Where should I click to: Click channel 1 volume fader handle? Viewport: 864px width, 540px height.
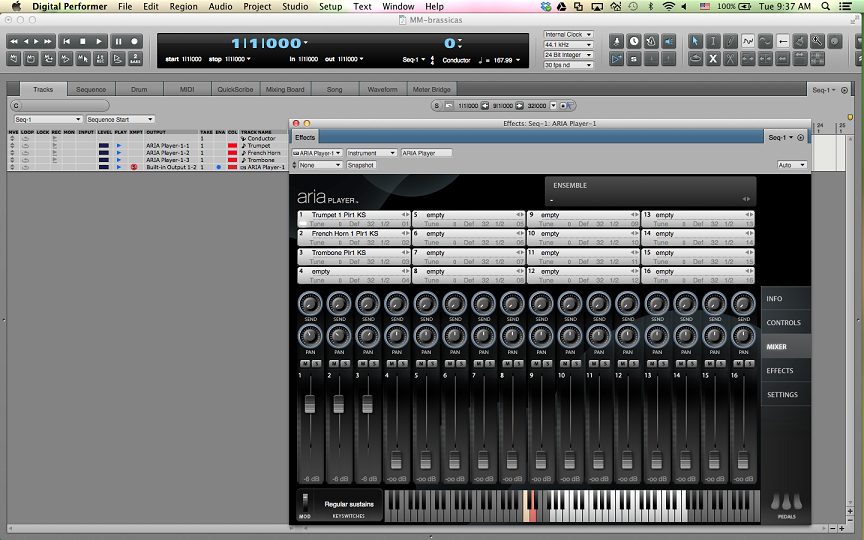[310, 403]
